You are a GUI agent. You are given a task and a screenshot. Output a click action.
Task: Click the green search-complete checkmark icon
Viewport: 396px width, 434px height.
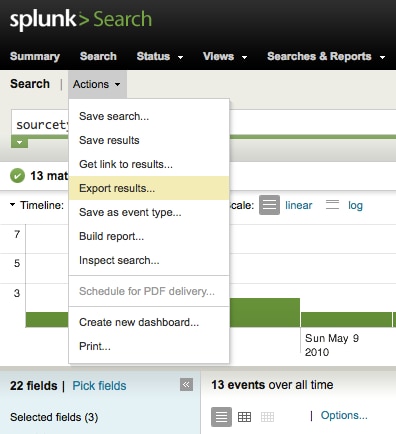17,176
